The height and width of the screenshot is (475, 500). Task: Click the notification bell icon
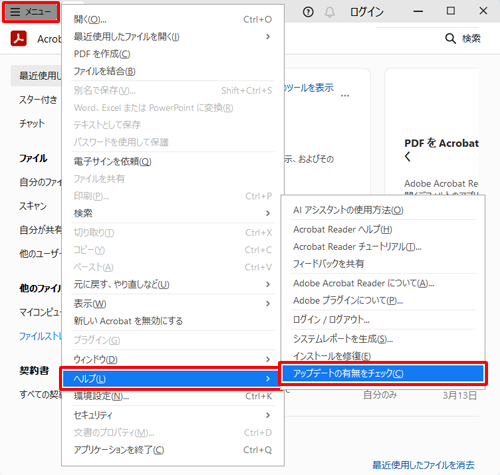coord(330,12)
